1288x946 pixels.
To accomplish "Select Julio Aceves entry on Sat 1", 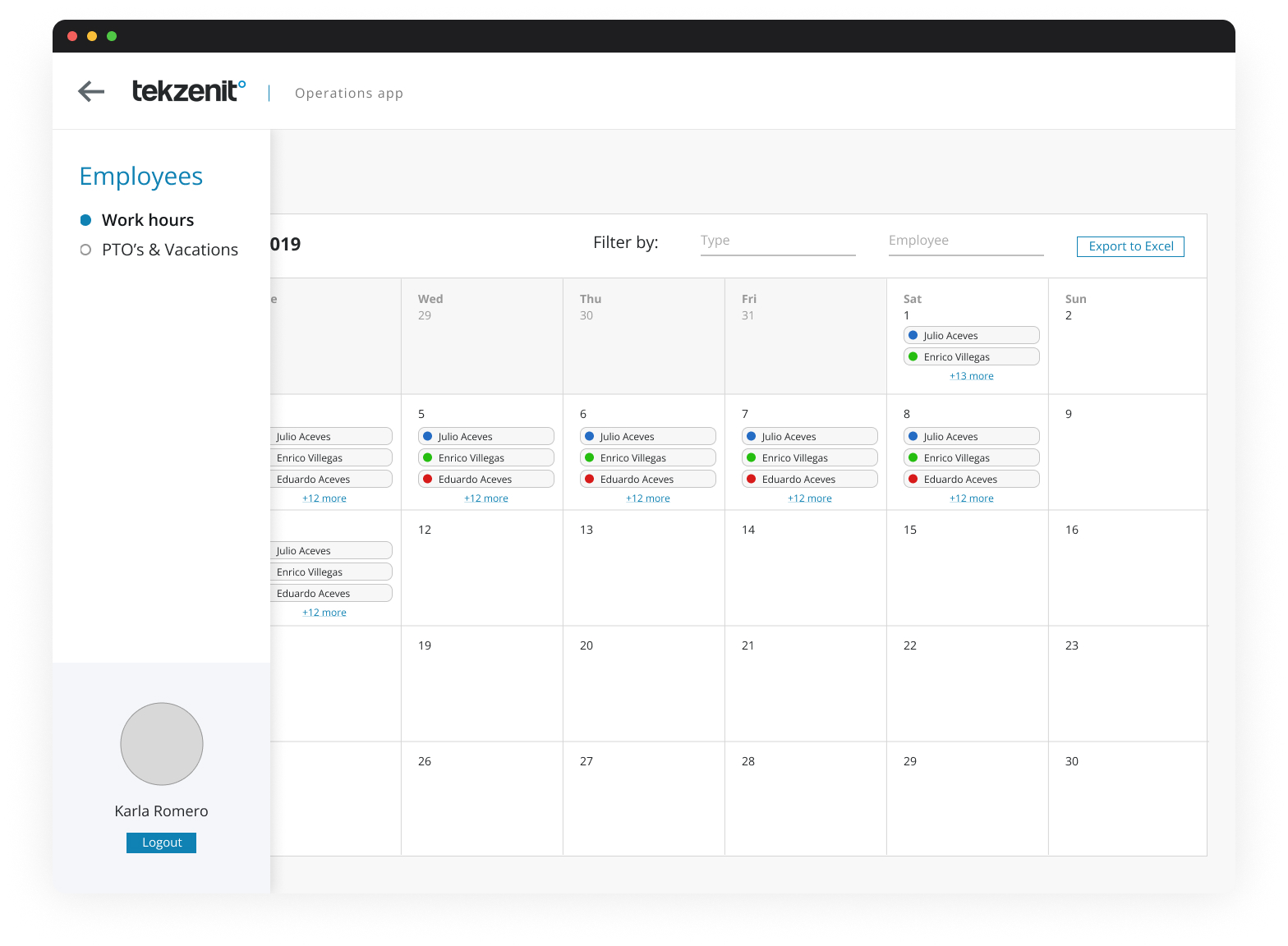I will tap(972, 335).
